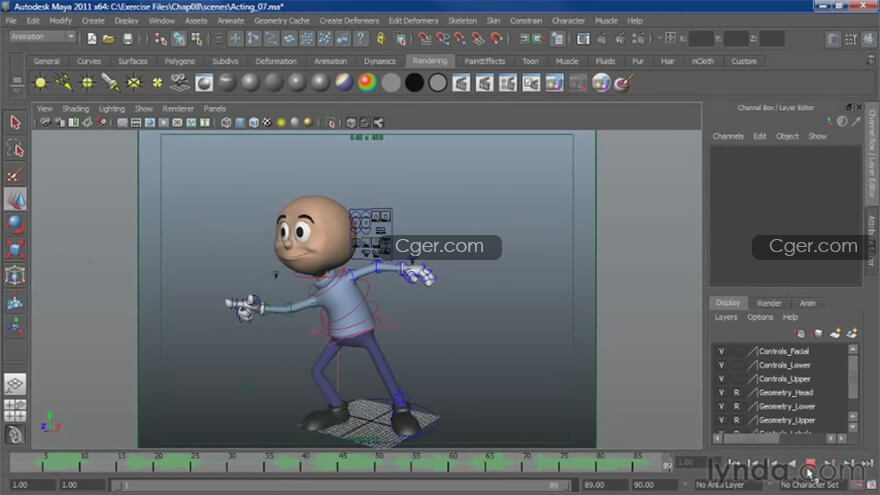Switch to the Polygons shelf tab
The image size is (880, 495).
click(x=180, y=61)
